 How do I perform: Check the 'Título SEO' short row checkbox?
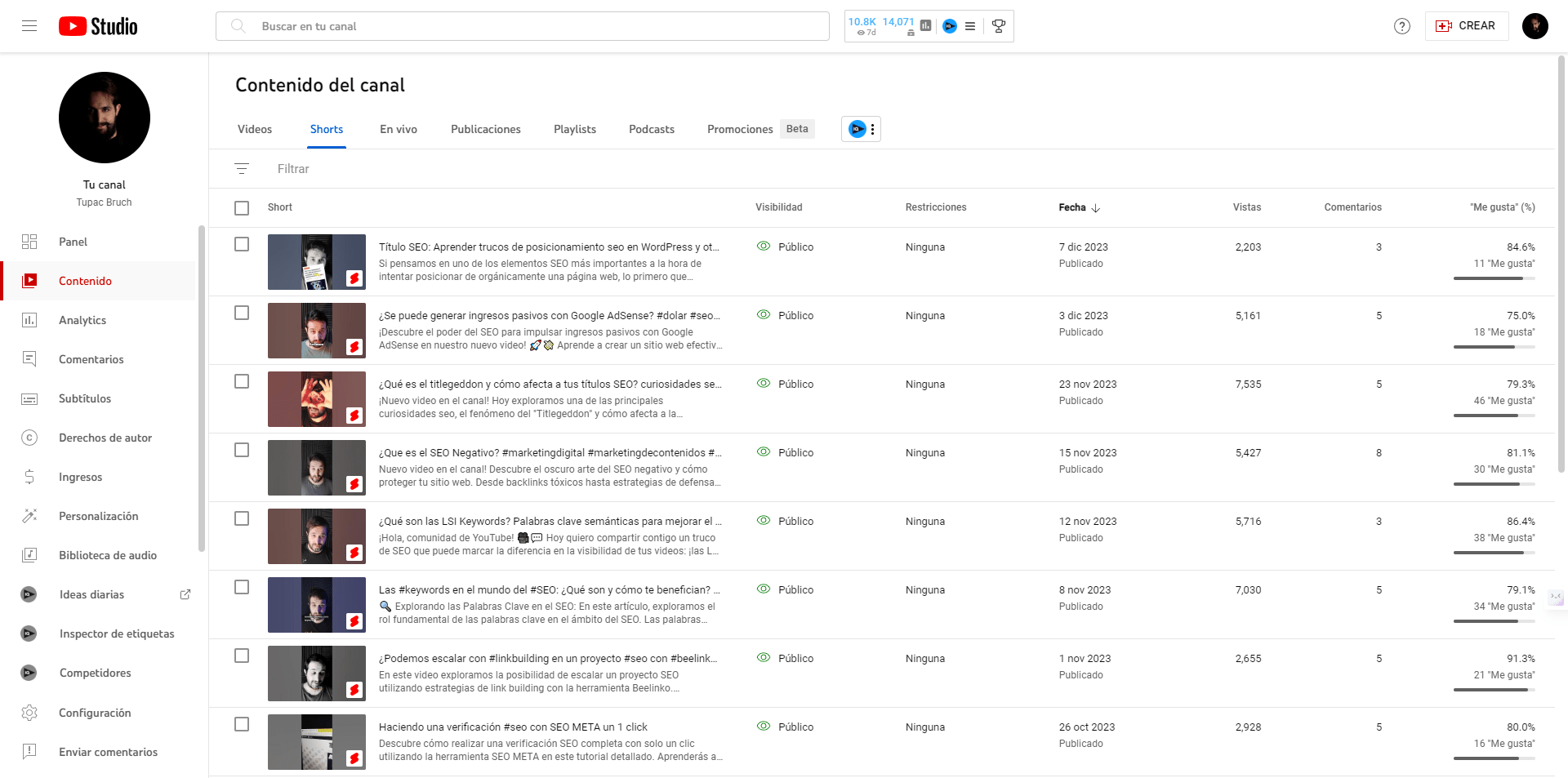click(242, 243)
